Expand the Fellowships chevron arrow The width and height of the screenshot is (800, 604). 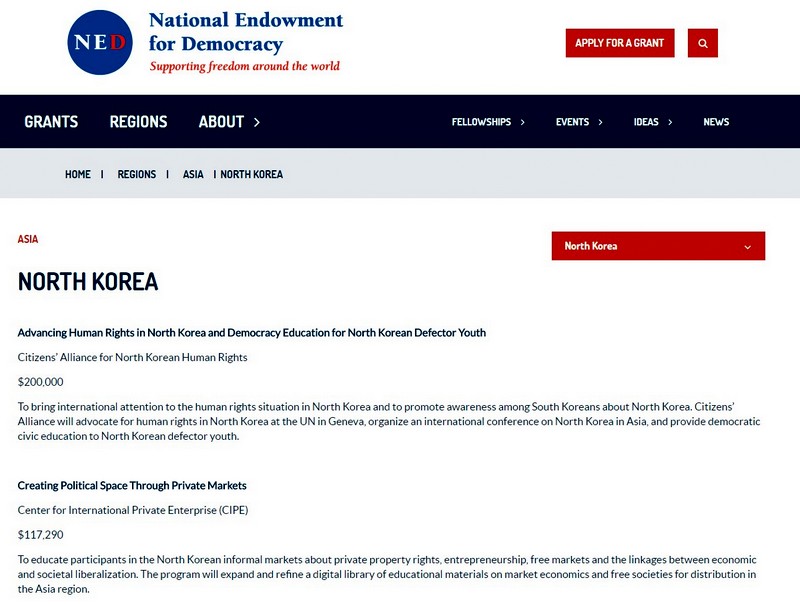click(x=522, y=122)
